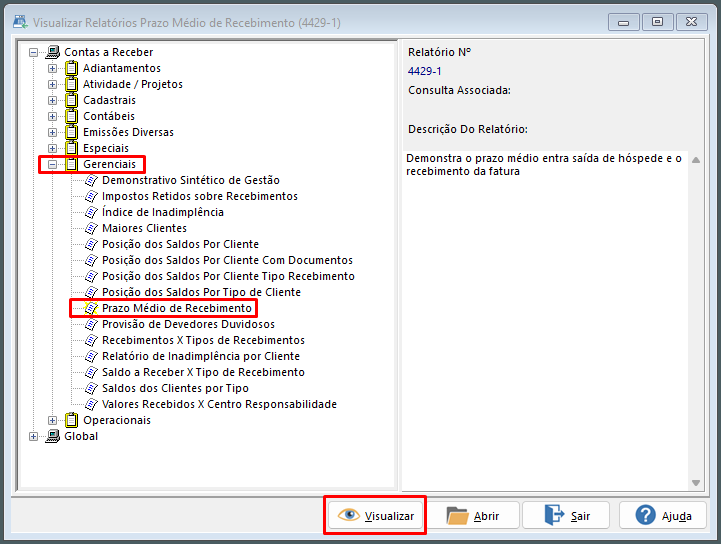Select Posição dos Saldos Por Tipo de Cliente
This screenshot has height=544, width=721.
(201, 292)
